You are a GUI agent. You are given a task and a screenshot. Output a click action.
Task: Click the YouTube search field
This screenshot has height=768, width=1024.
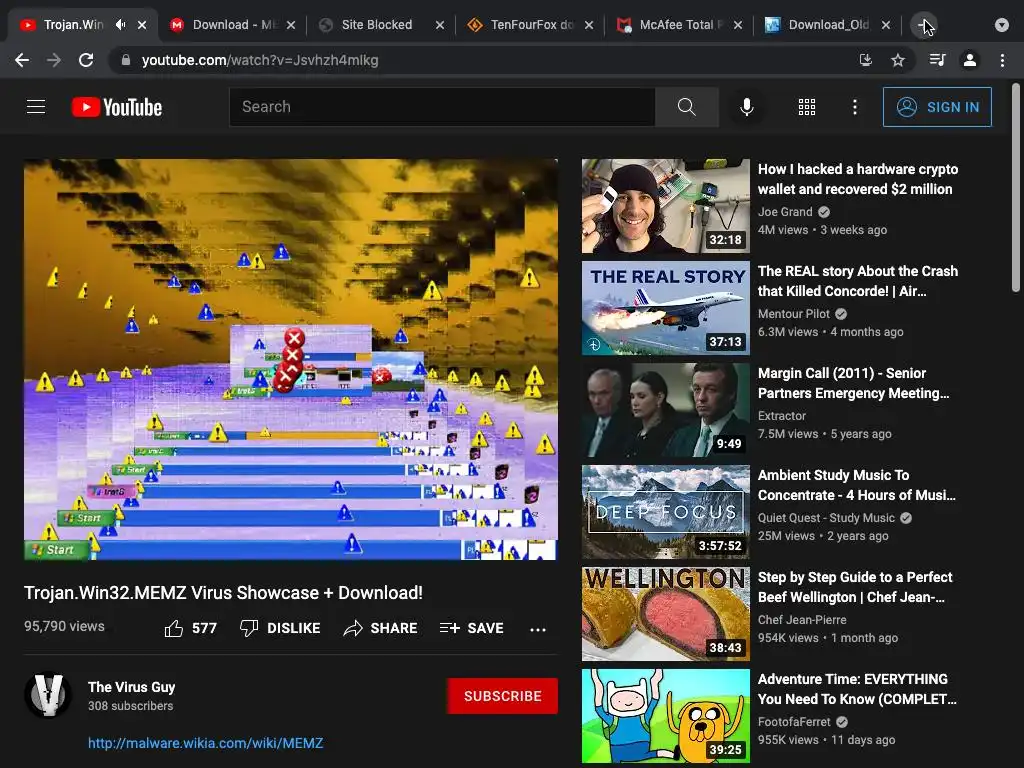click(442, 106)
